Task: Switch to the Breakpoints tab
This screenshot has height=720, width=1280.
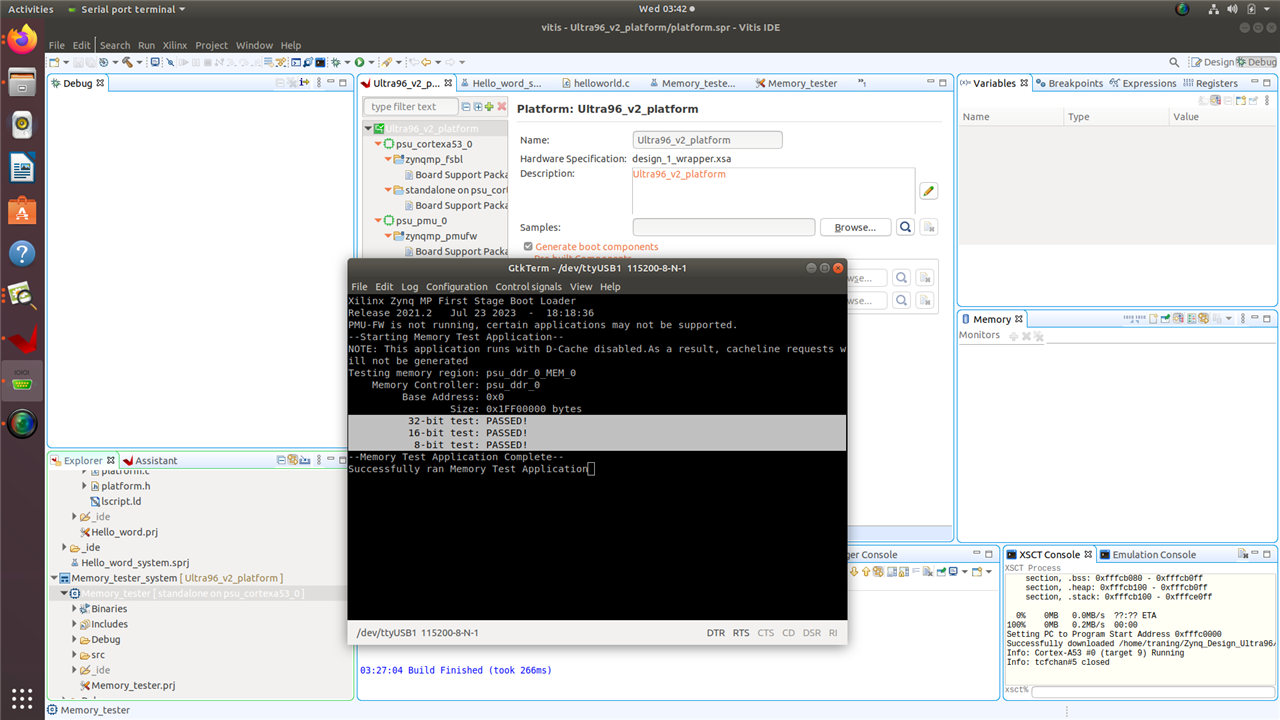Action: click(x=1069, y=83)
